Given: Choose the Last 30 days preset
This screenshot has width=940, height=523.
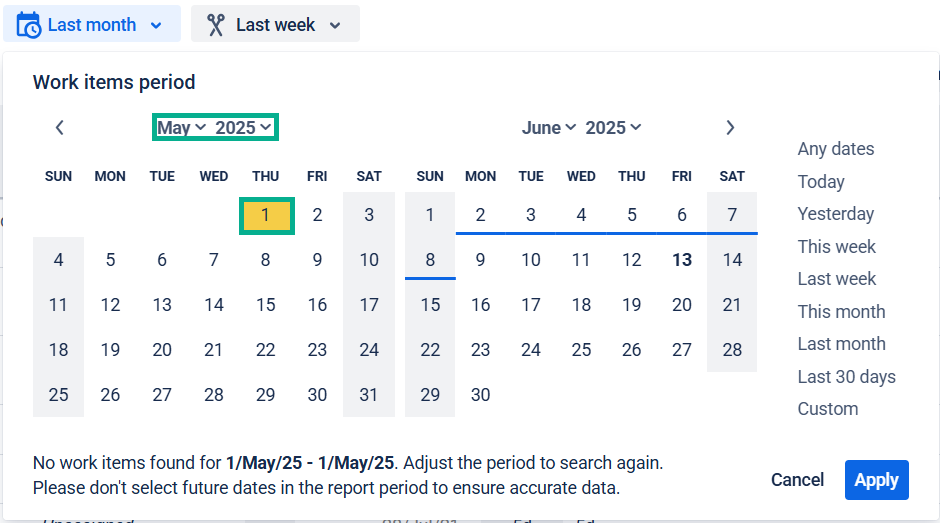Looking at the screenshot, I should [846, 377].
